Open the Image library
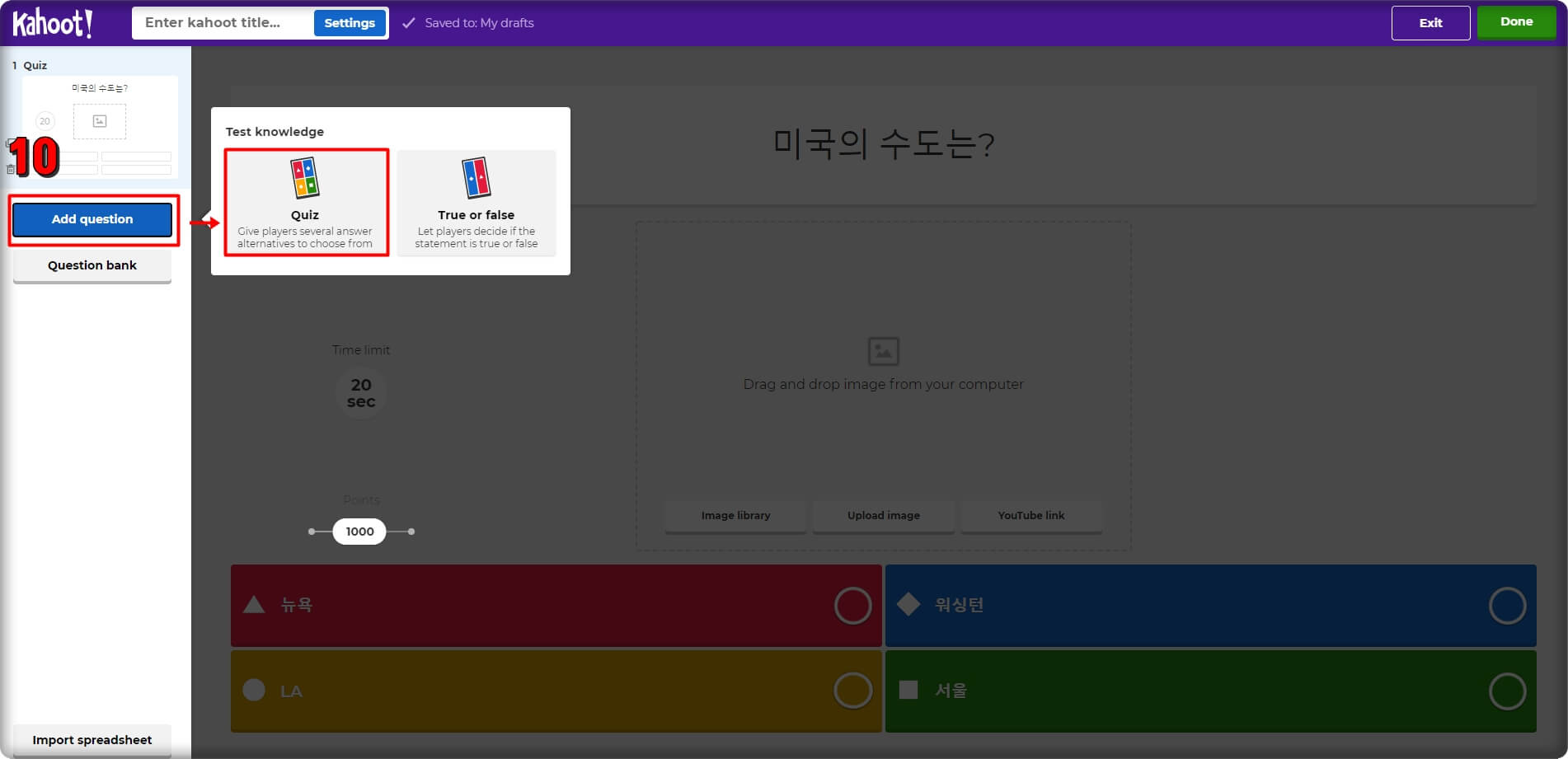The width and height of the screenshot is (1568, 759). [735, 516]
